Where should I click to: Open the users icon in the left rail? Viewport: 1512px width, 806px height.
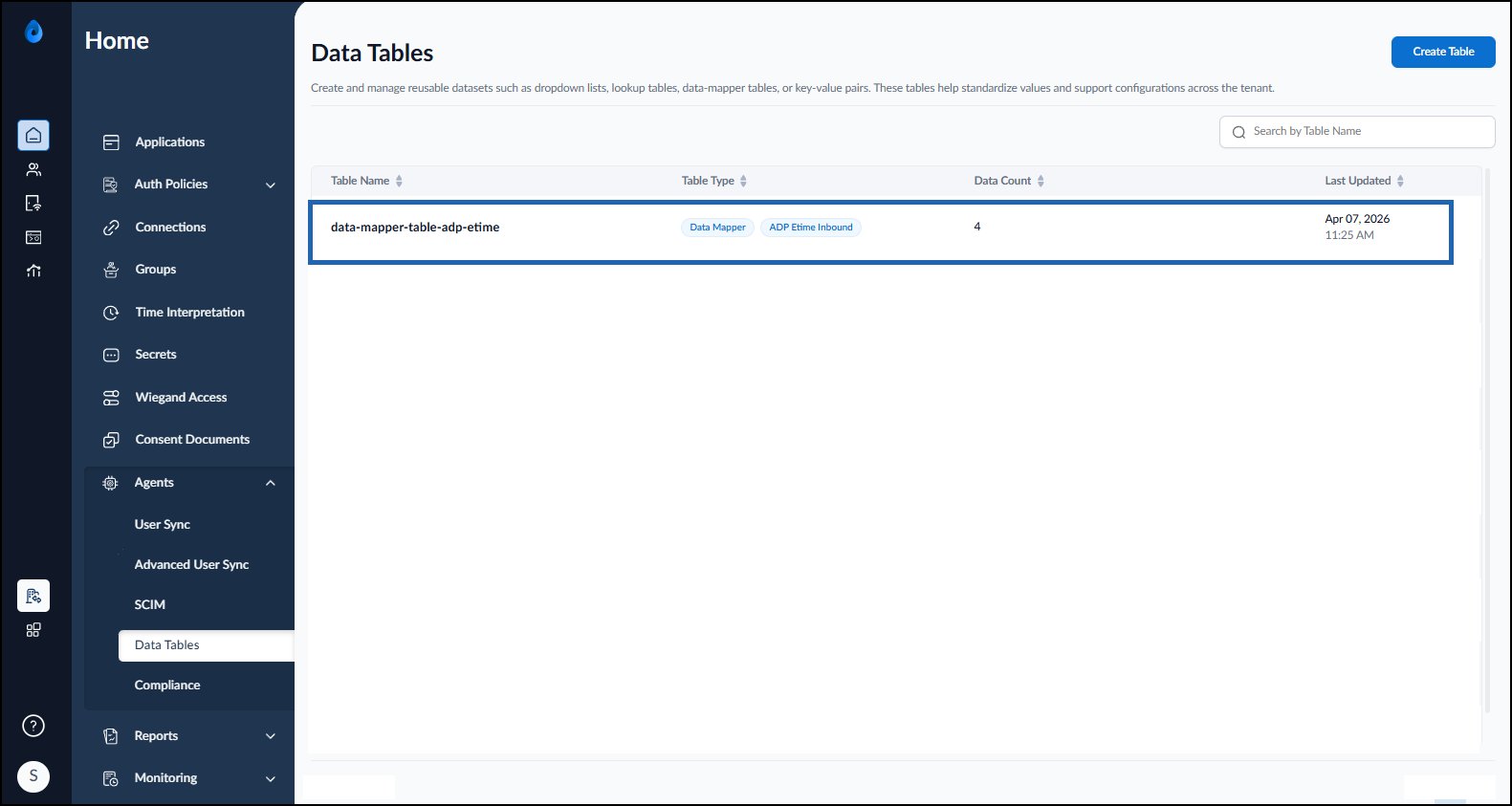[x=33, y=169]
